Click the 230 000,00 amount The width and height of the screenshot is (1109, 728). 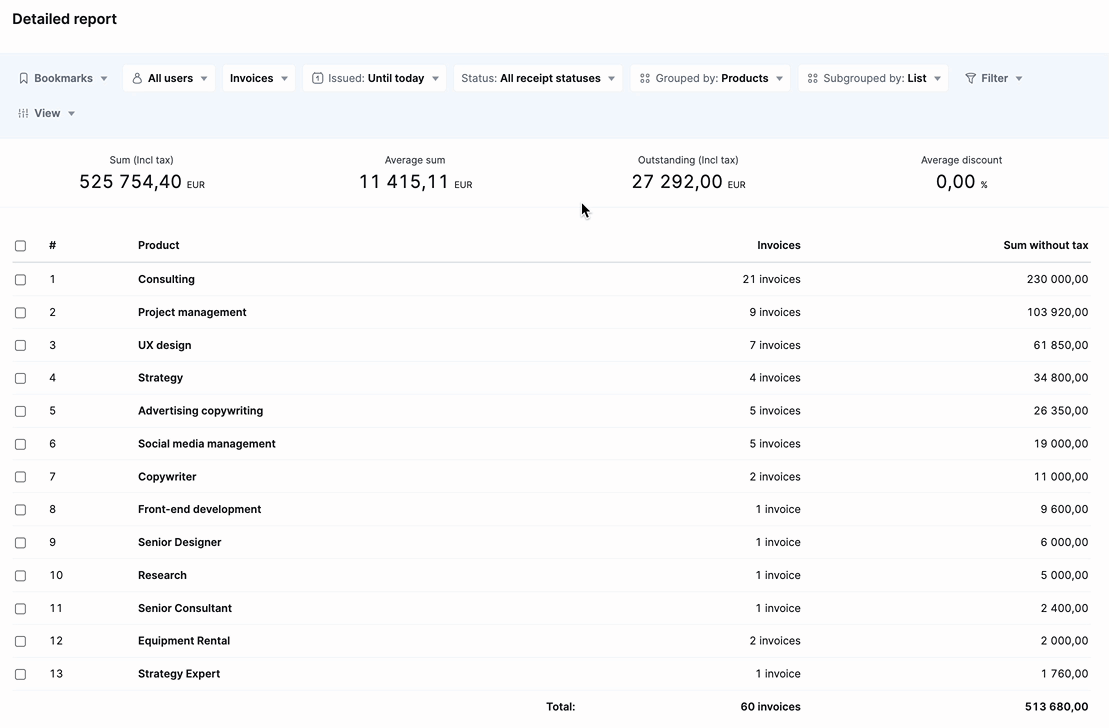(1057, 279)
